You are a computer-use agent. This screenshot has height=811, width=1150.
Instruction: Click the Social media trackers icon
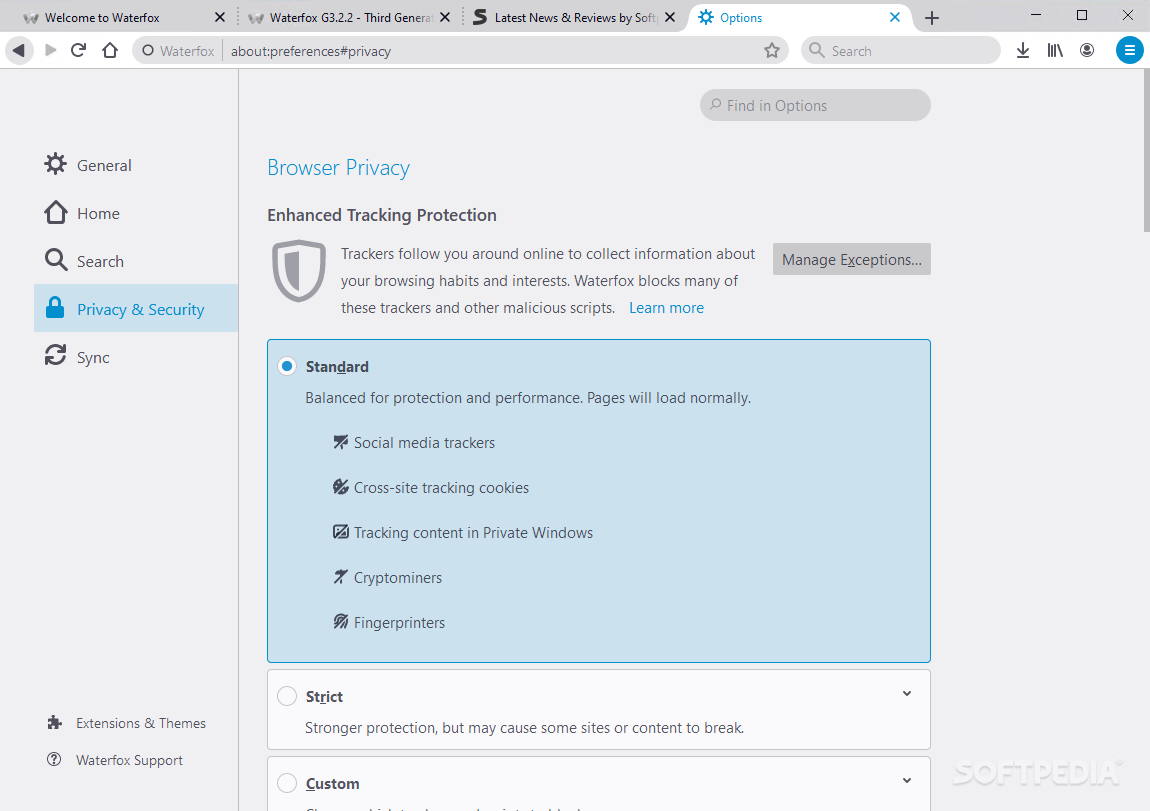pos(340,442)
